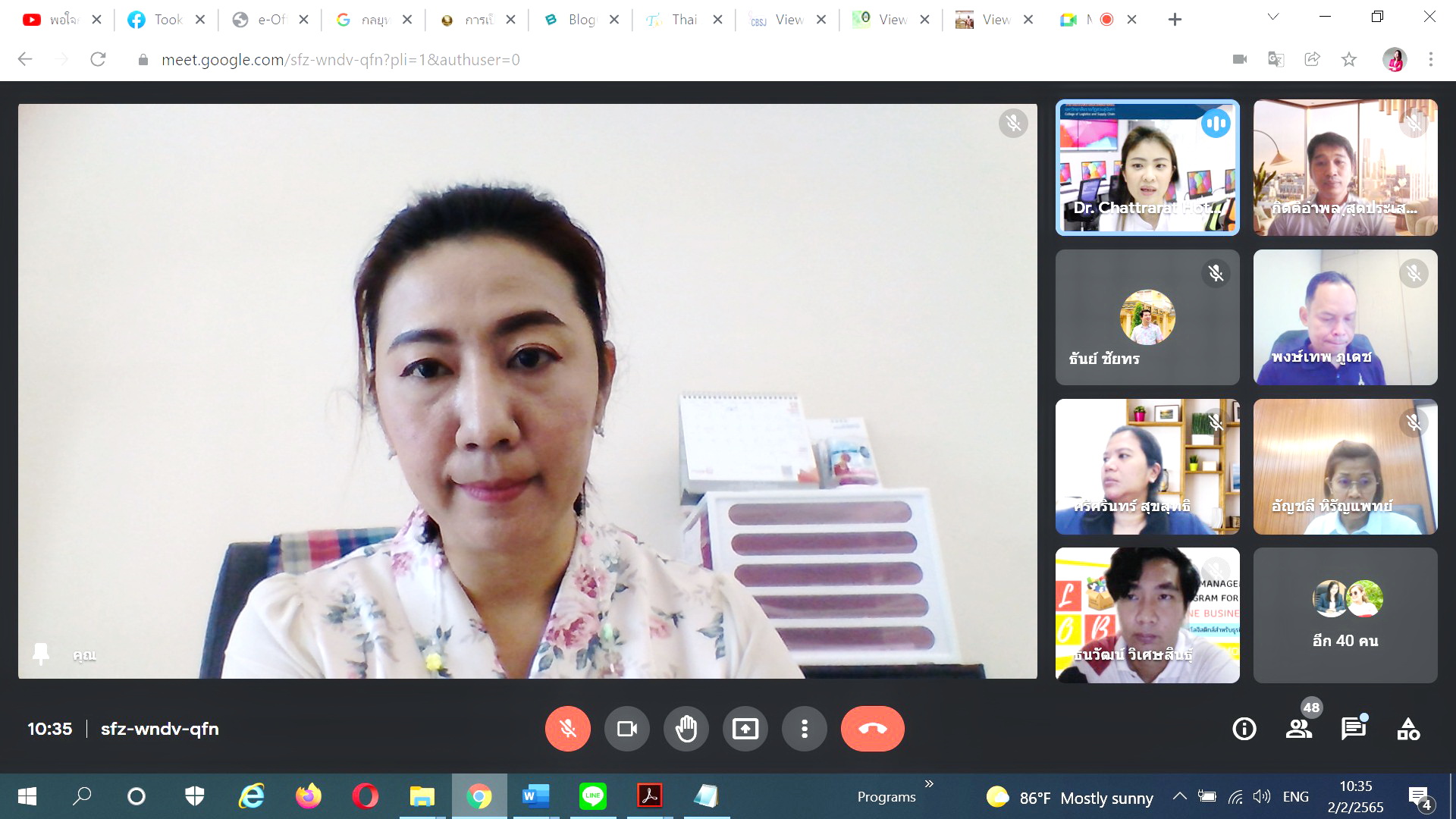Screen dimensions: 1456x819
Task: Open chat with everyone panel
Action: point(1353,729)
